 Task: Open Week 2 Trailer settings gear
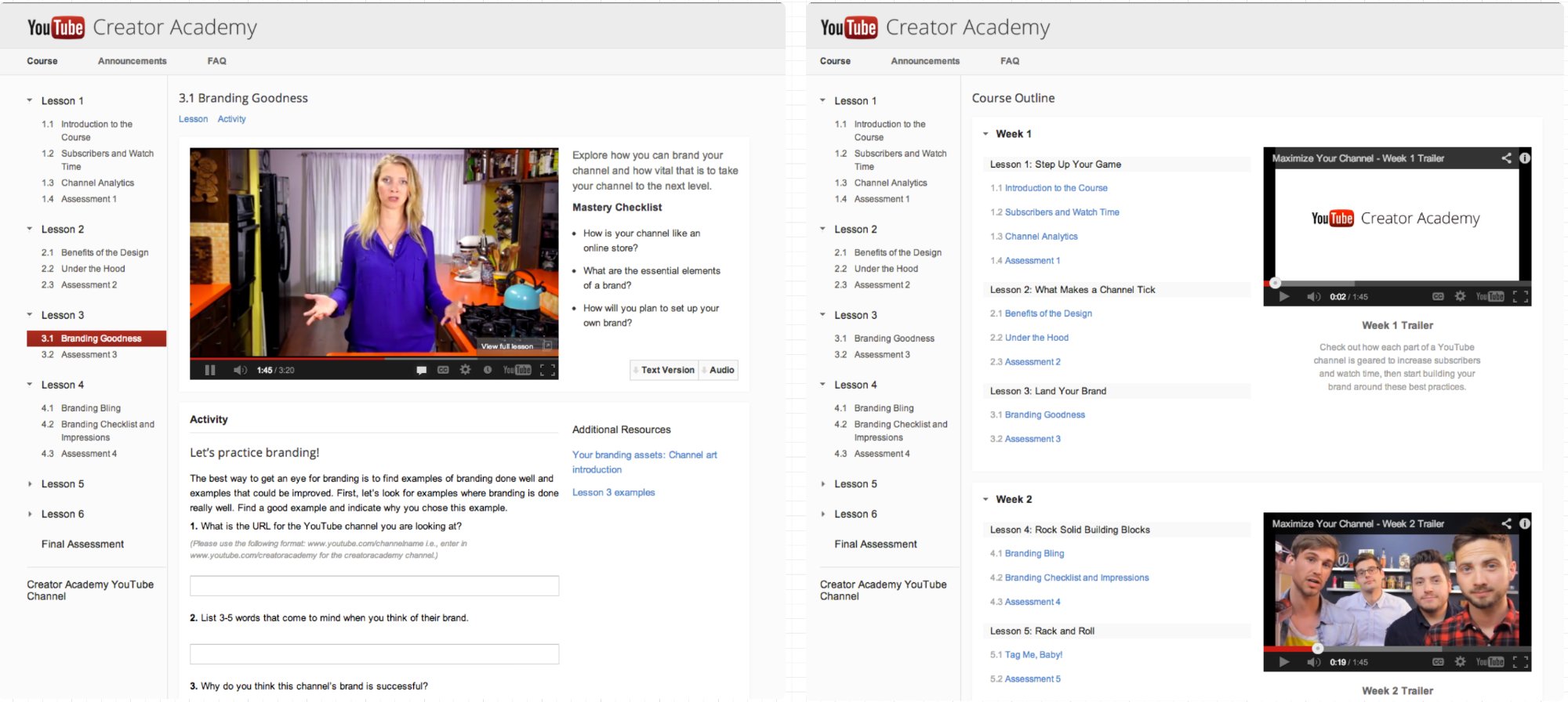pos(1460,662)
